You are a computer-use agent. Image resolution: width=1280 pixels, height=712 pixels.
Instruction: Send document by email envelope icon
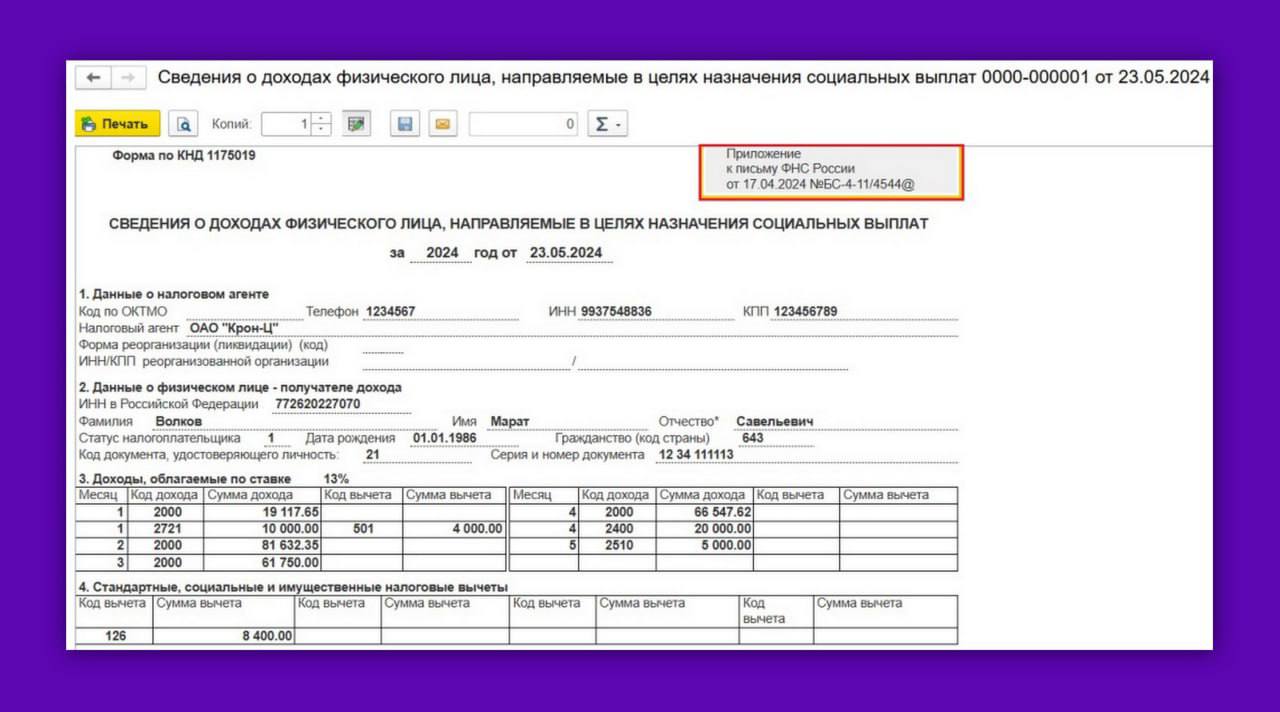pyautogui.click(x=442, y=124)
